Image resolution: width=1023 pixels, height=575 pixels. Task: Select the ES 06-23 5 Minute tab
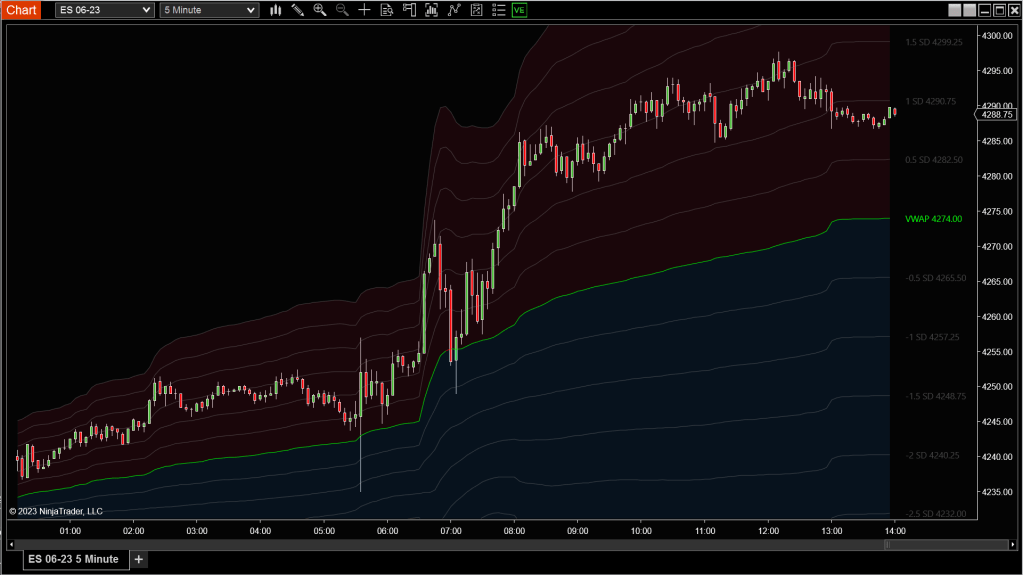pyautogui.click(x=74, y=559)
